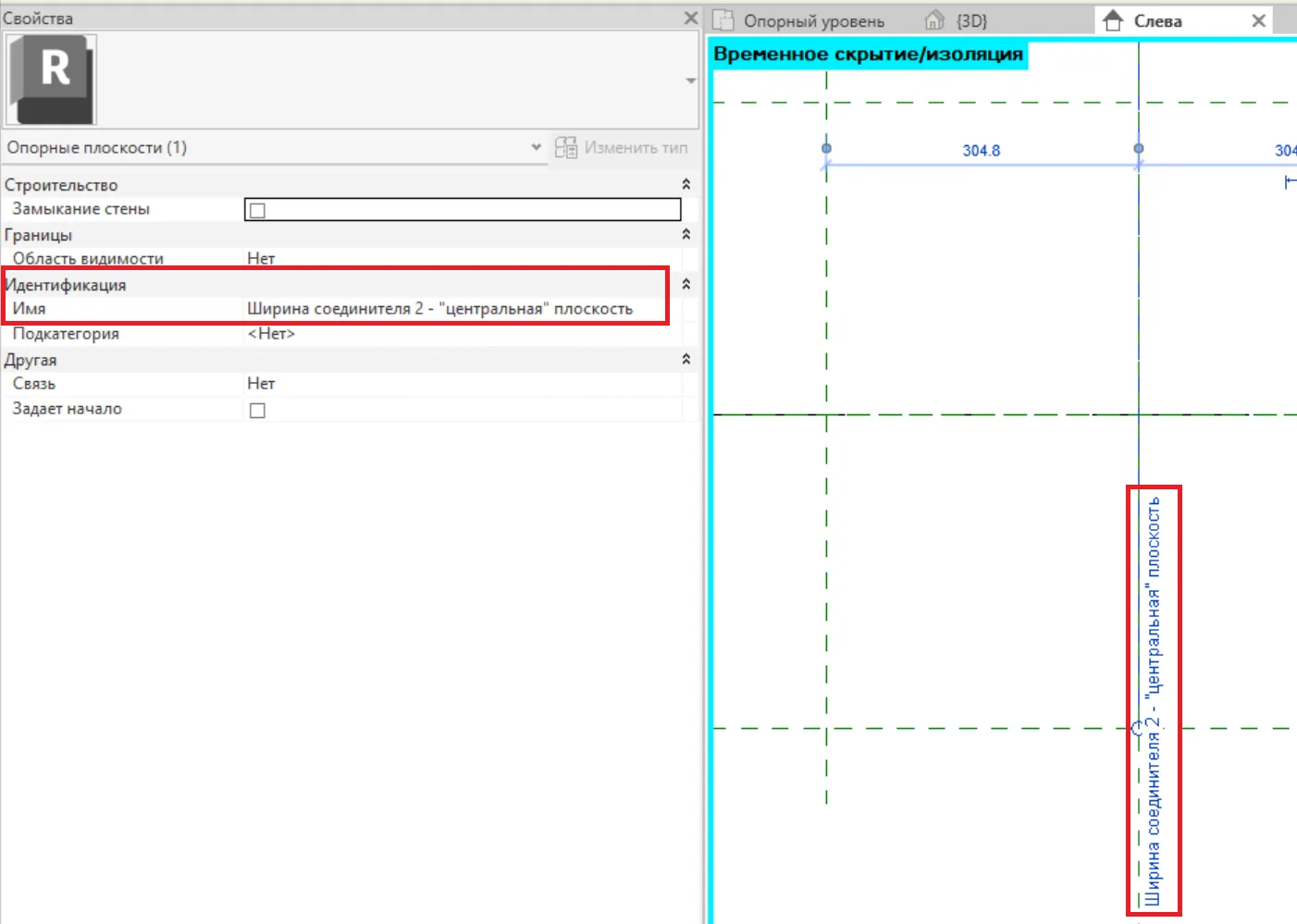Open the Опорные плоскости (1) filter dropdown

pyautogui.click(x=535, y=147)
